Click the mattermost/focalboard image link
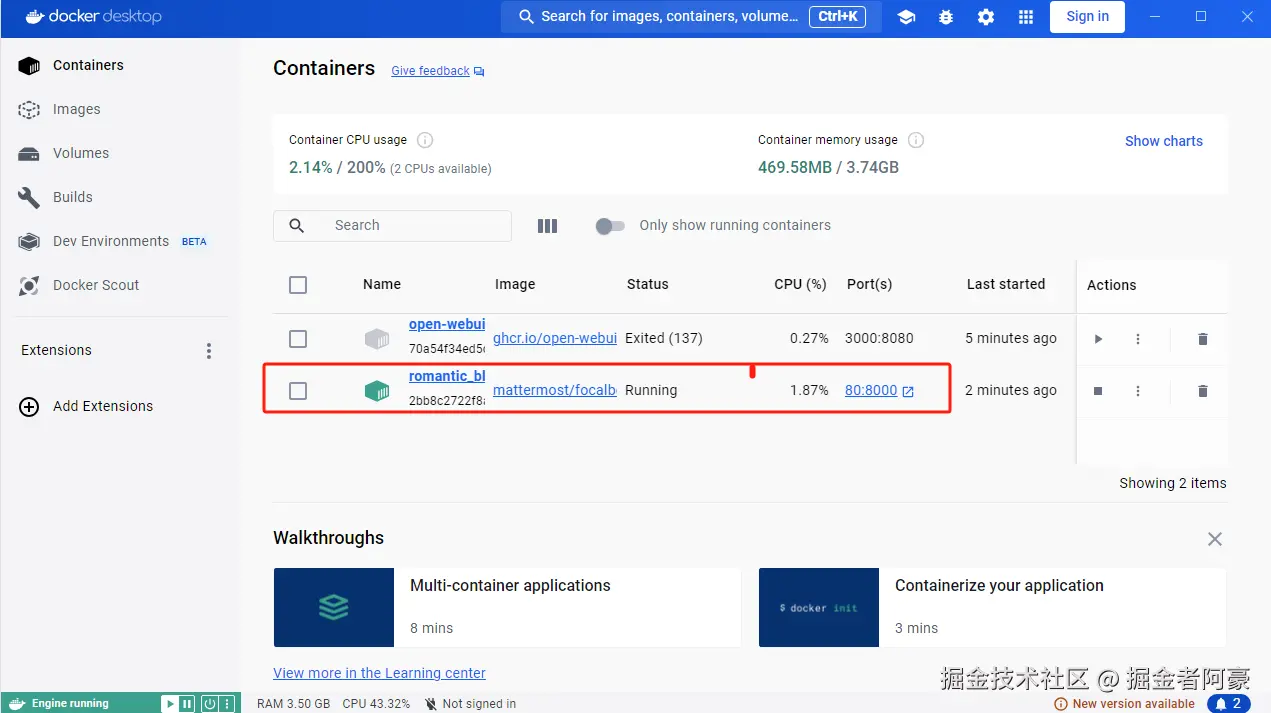This screenshot has width=1271, height=713. tap(555, 390)
